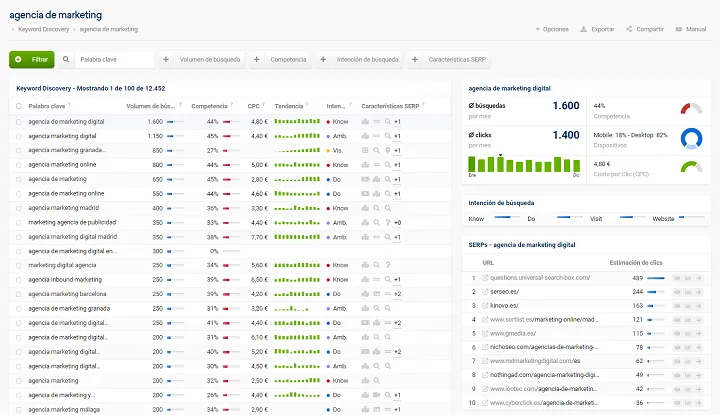Screen dimensions: 720x415
Task: Click the Exportar button label
Action: [602, 29]
